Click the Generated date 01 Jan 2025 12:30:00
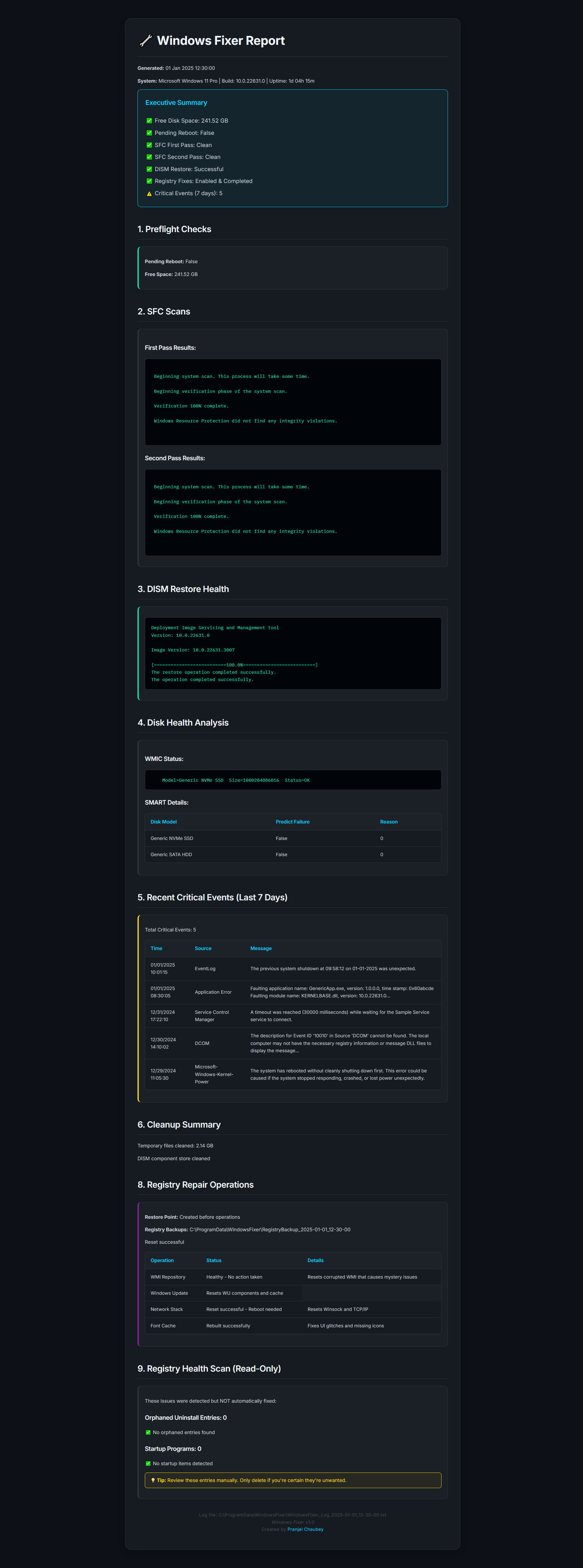 click(x=190, y=68)
